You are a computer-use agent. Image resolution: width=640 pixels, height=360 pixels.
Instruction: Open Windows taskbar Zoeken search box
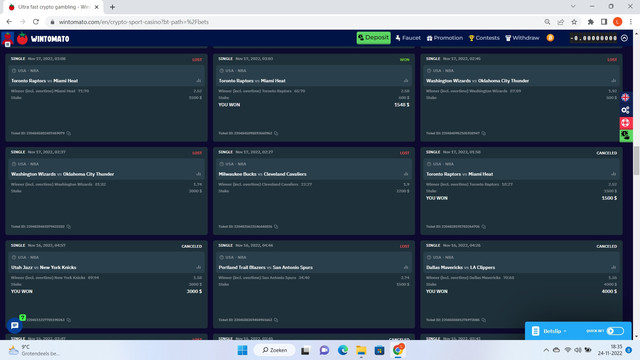[x=275, y=350]
